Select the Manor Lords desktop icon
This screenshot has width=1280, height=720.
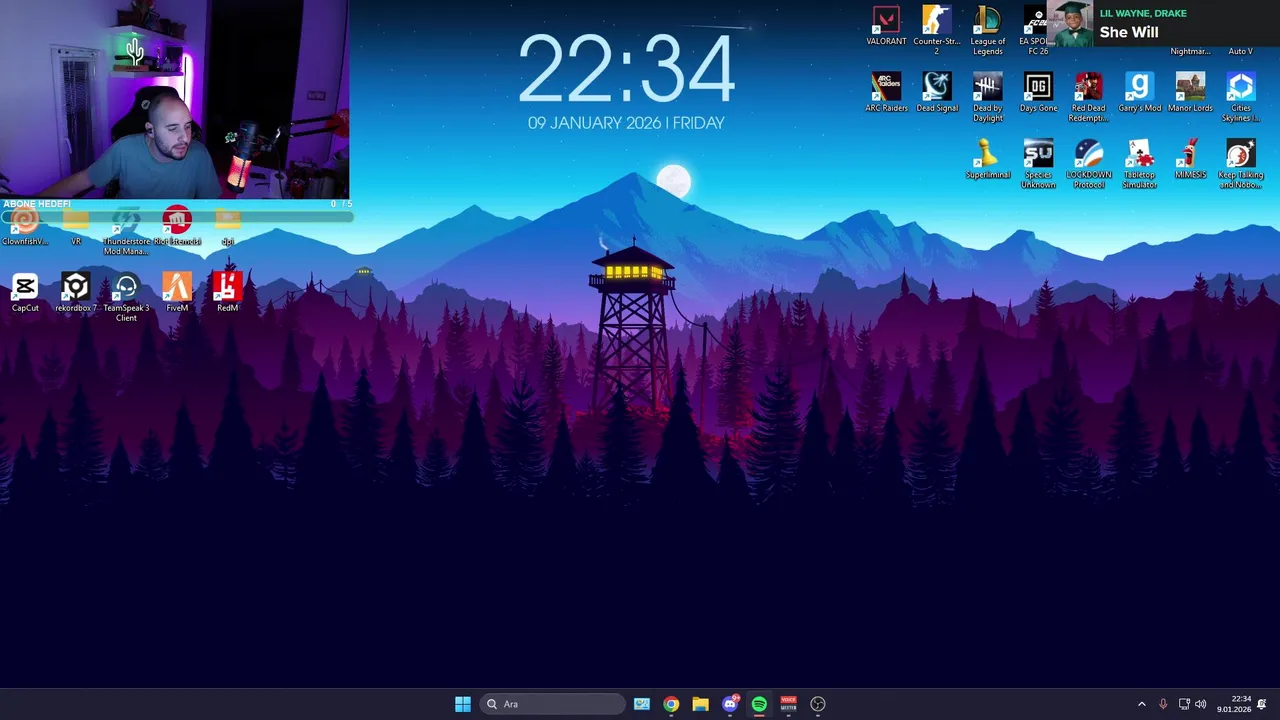[1190, 93]
